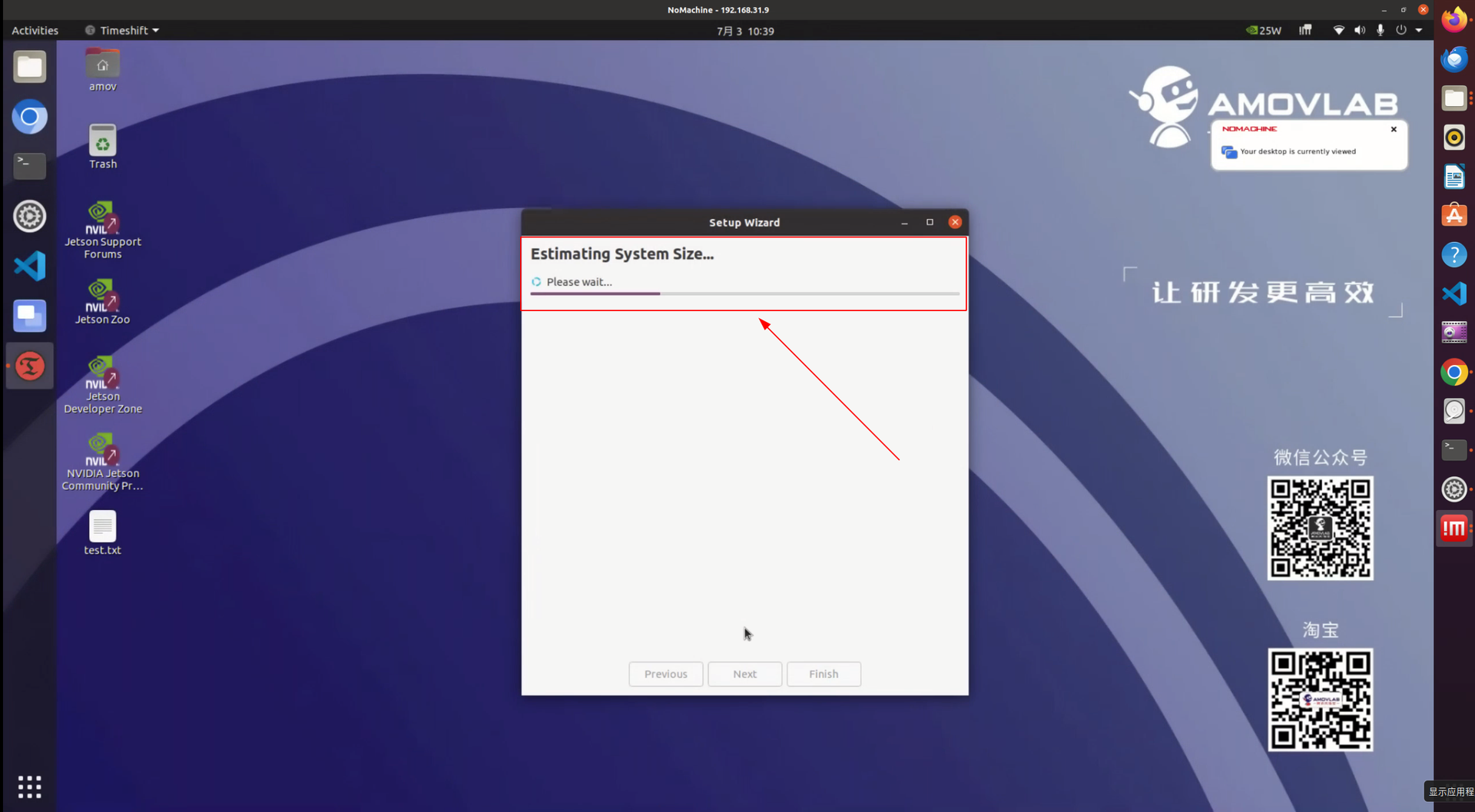Open the system indicator bars icon in top bar
This screenshot has width=1475, height=812.
[x=1305, y=31]
